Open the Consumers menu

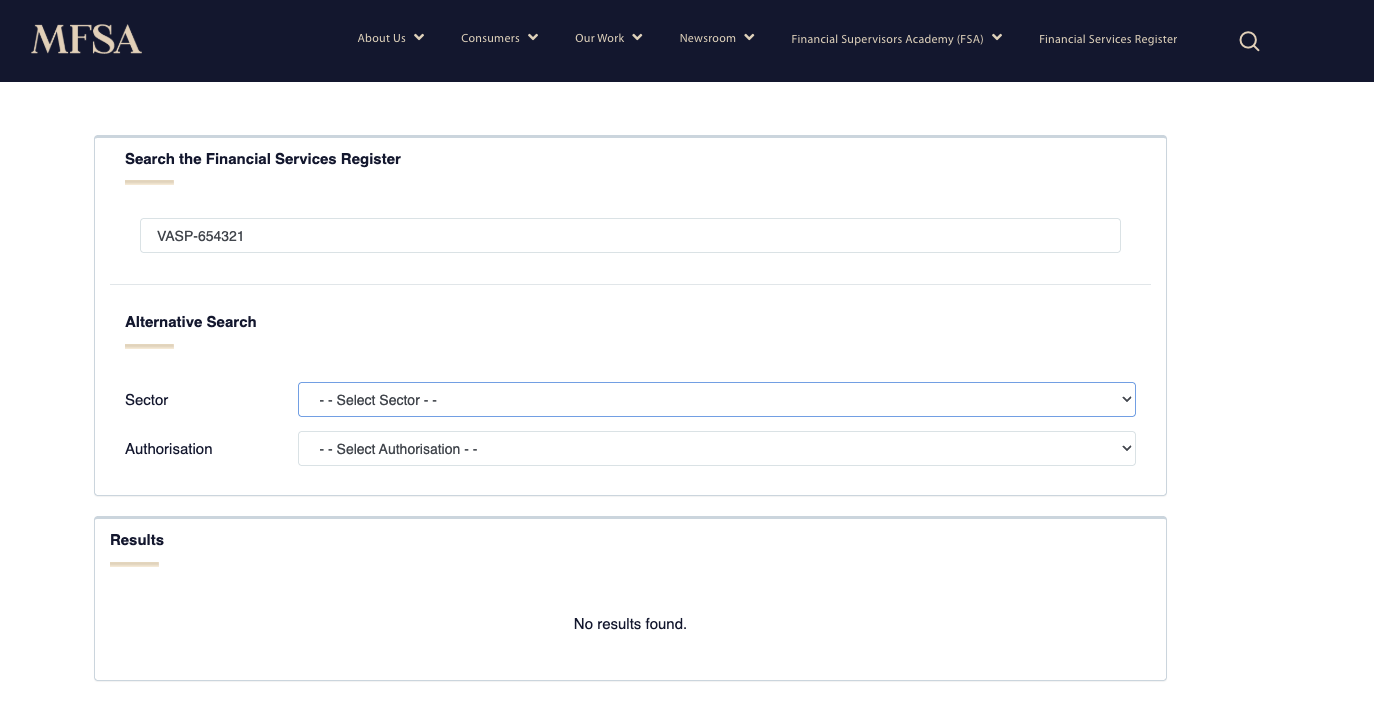pos(490,39)
